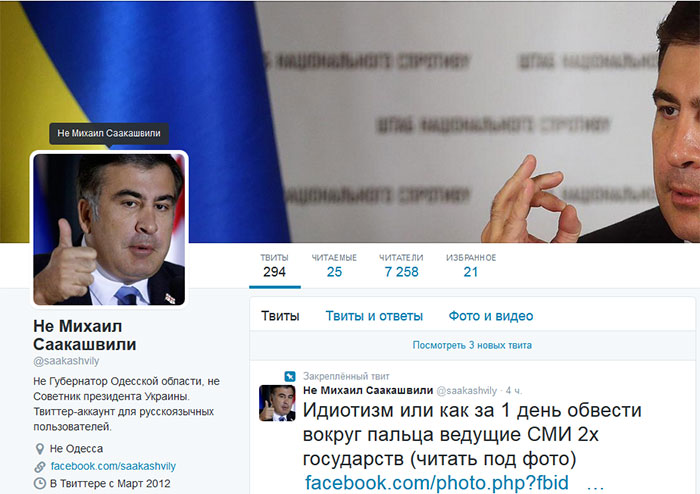Screen dimensions: 700x494
Task: Switch to the Твиты tab
Action: pos(280,316)
